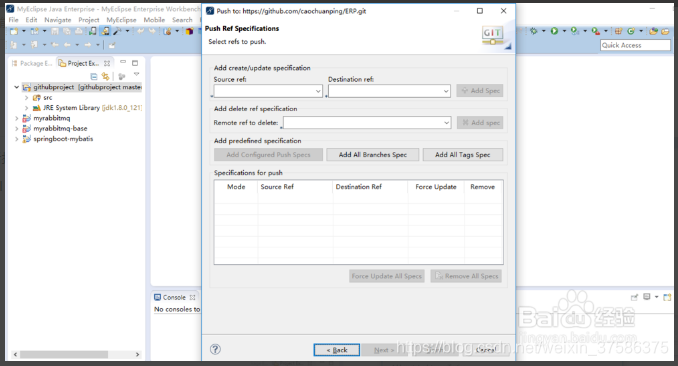This screenshot has height=366, width=678.
Task: Click the Run with coverage icon
Action: click(x=575, y=31)
